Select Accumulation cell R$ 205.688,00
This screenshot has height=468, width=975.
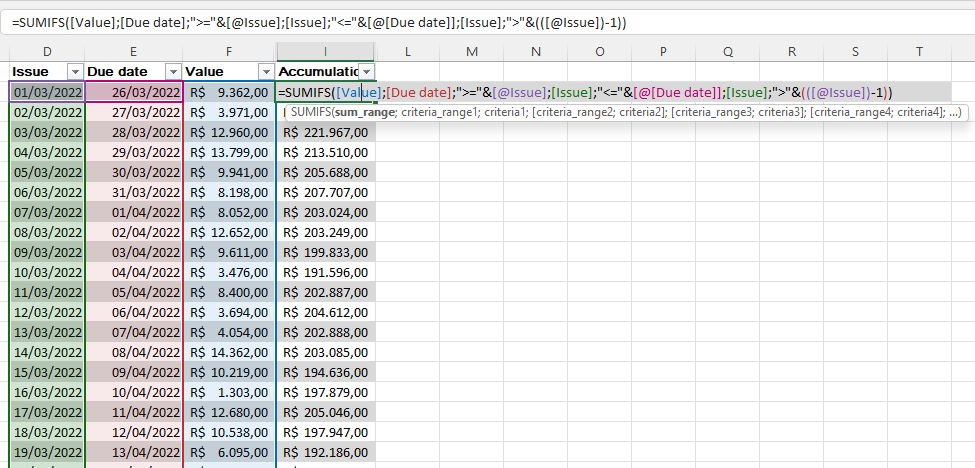coord(325,172)
